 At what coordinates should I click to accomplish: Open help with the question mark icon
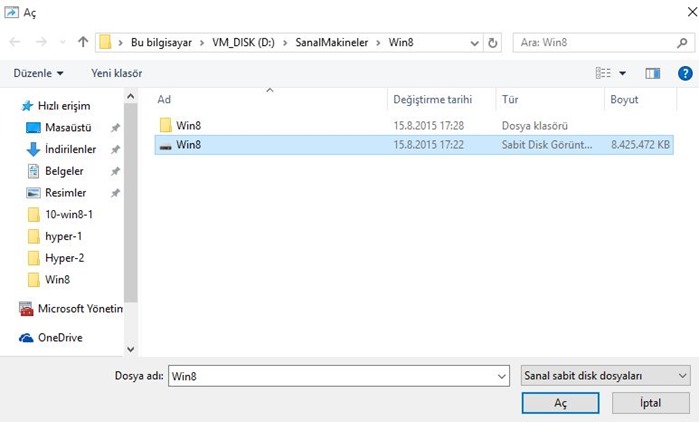point(685,73)
